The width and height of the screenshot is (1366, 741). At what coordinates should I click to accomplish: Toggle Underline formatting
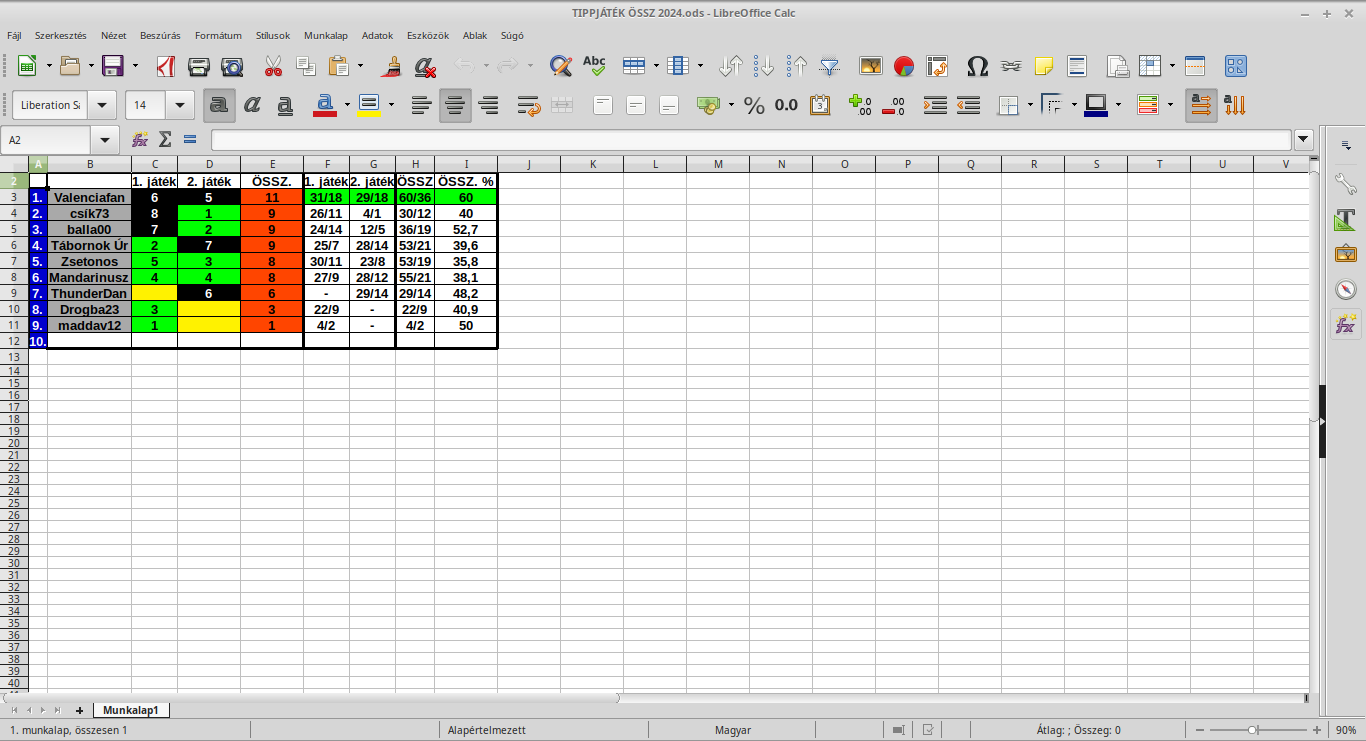[286, 105]
